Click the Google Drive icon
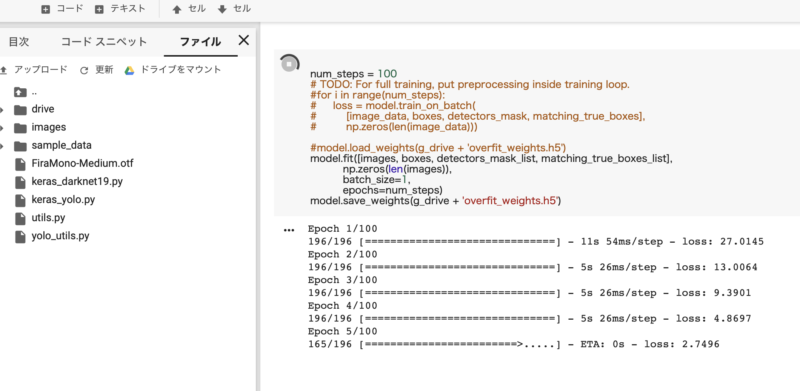This screenshot has height=391, width=800. 130,70
